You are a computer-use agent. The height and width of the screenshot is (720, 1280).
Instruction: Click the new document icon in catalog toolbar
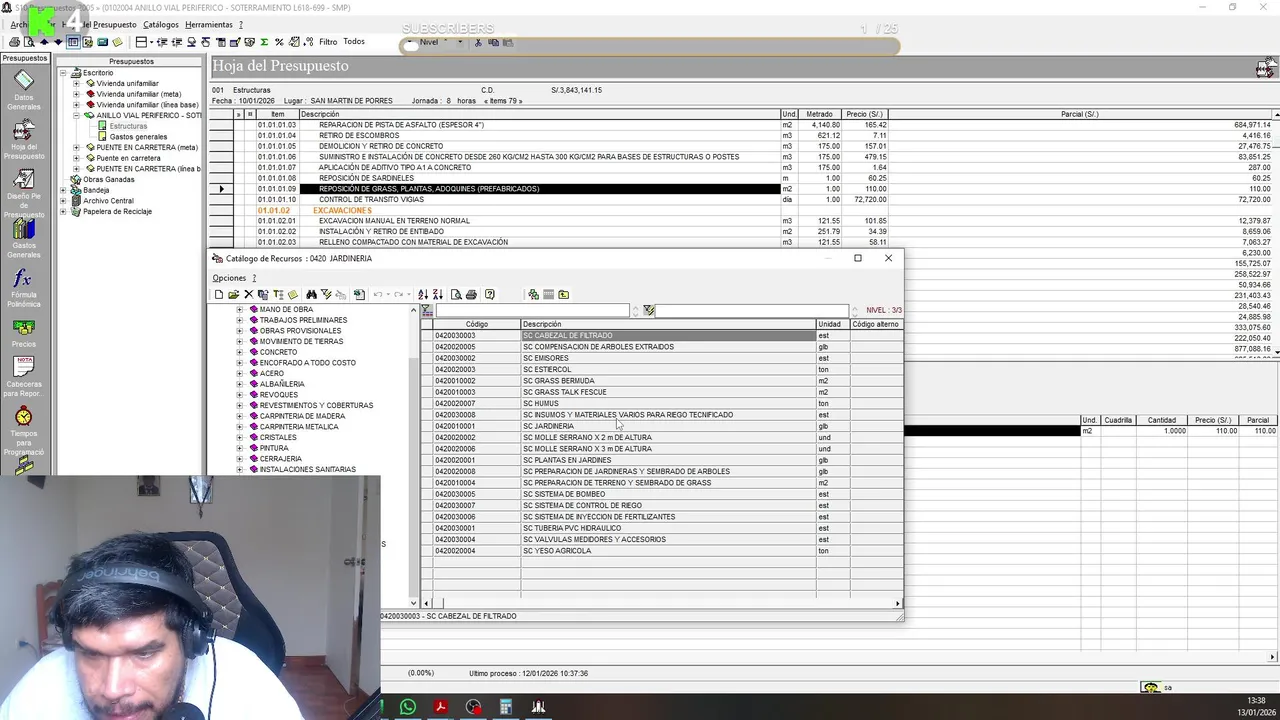[x=218, y=295]
